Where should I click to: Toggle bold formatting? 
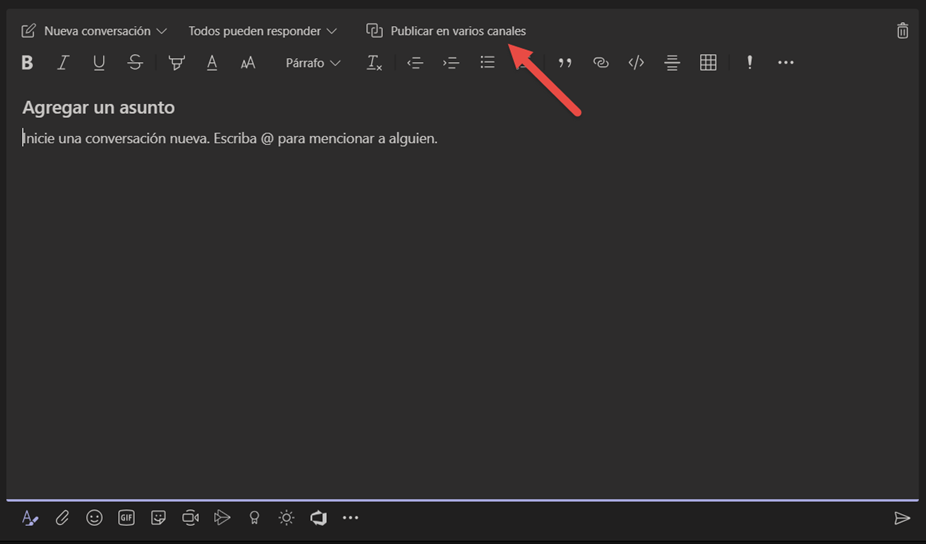27,63
